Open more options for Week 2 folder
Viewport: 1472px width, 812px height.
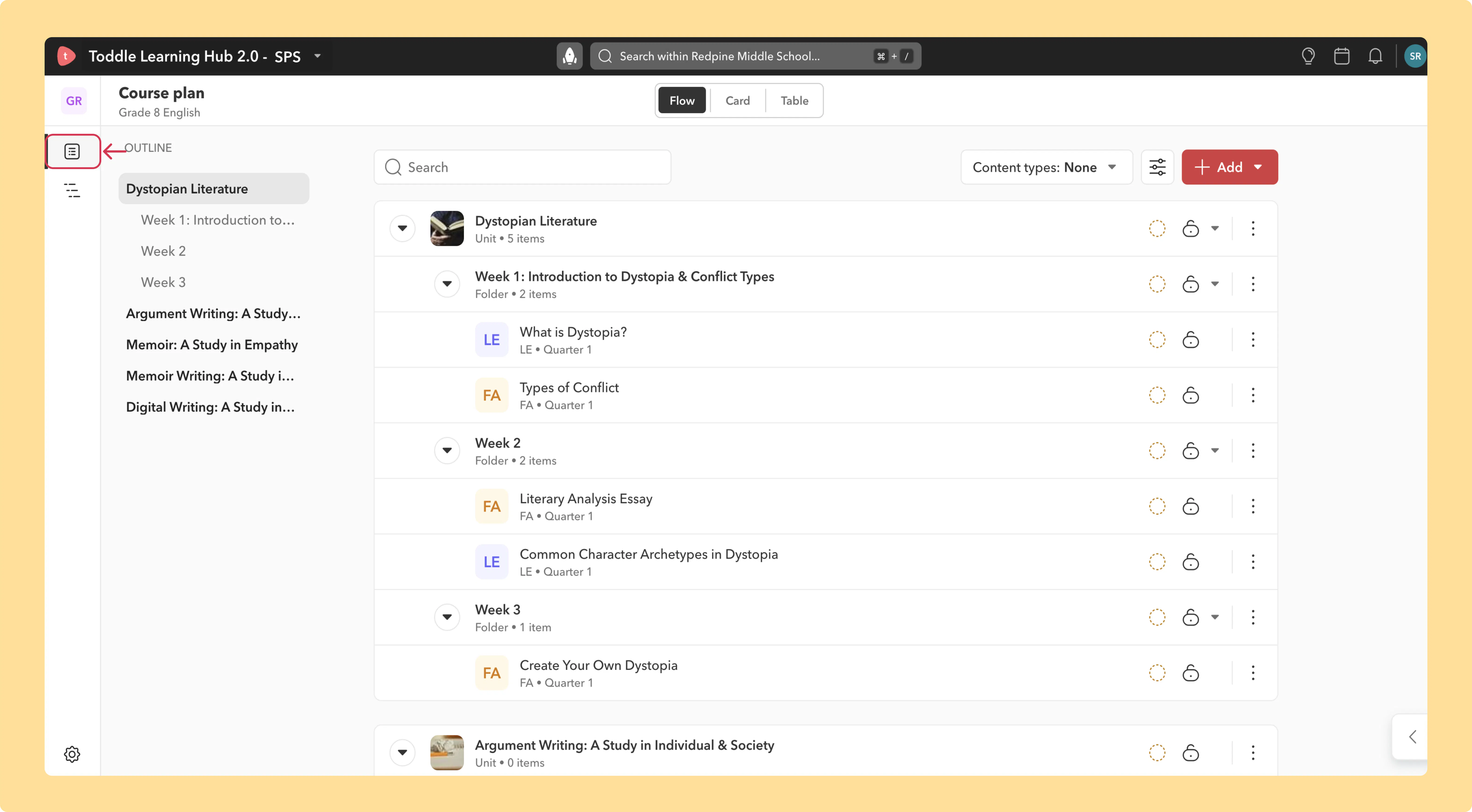point(1253,450)
